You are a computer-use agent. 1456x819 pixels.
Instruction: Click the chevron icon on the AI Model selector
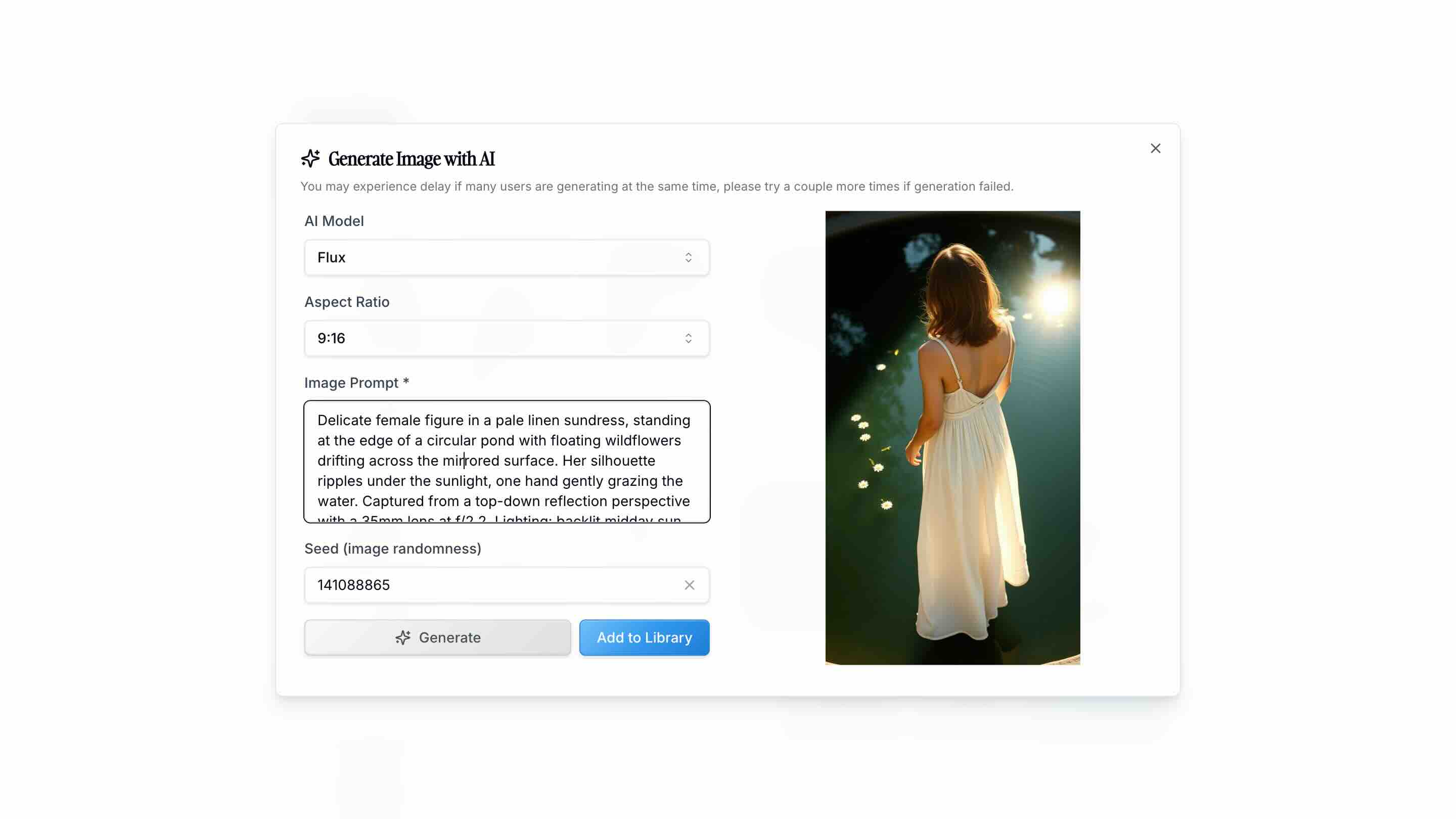pos(689,257)
